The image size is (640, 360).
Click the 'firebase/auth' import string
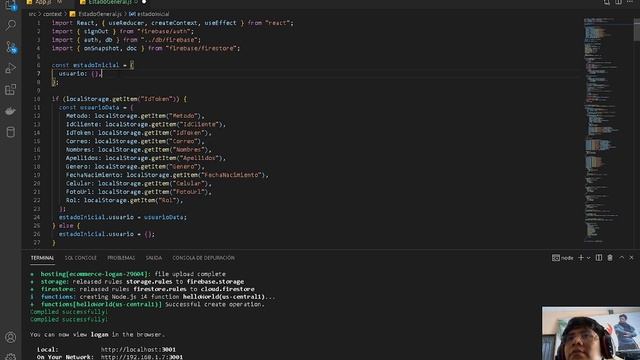click(165, 31)
